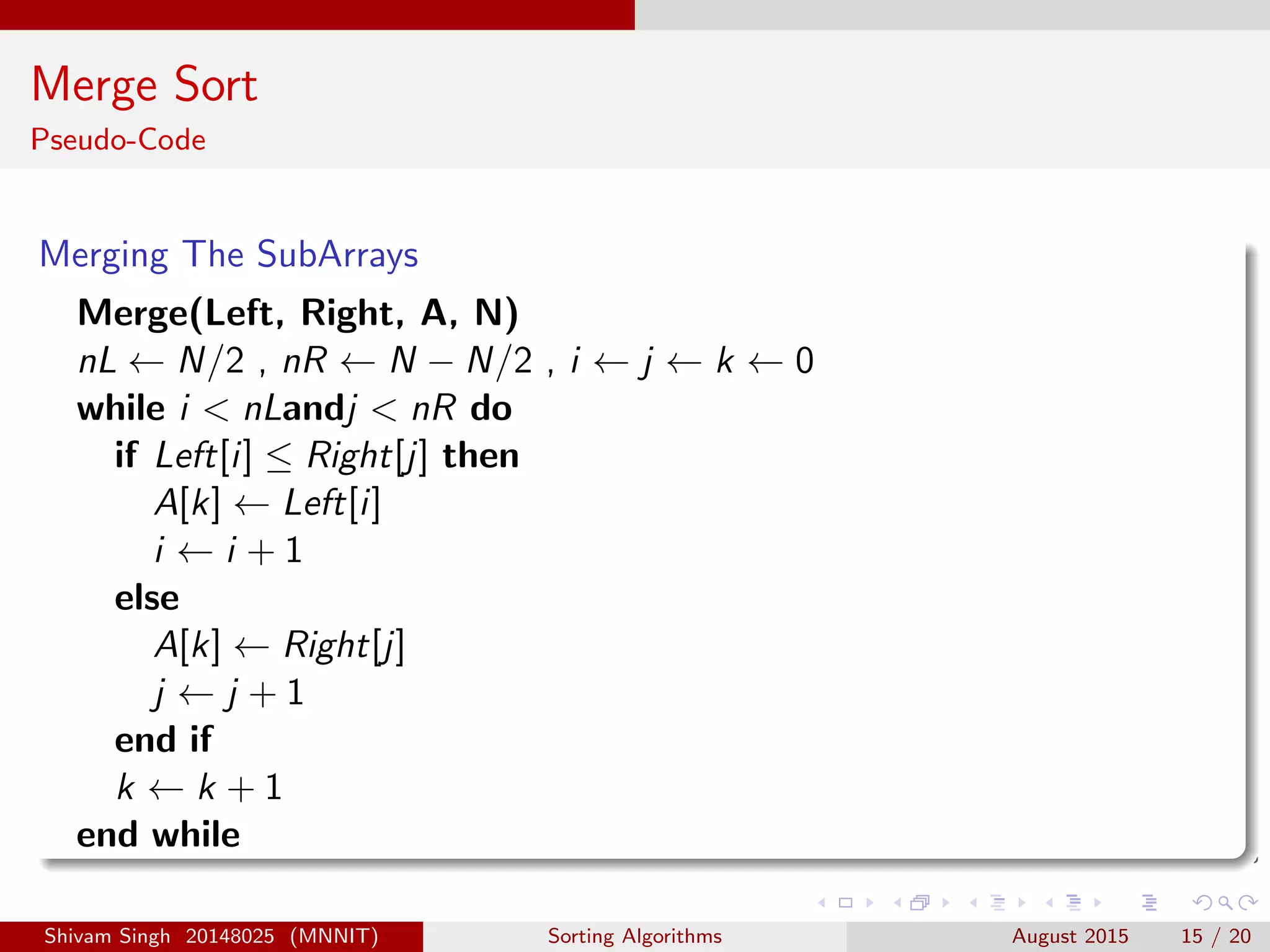The height and width of the screenshot is (952, 1270).
Task: Click the if Left[i] ≤ Right[j] then line
Action: pyautogui.click(x=317, y=456)
